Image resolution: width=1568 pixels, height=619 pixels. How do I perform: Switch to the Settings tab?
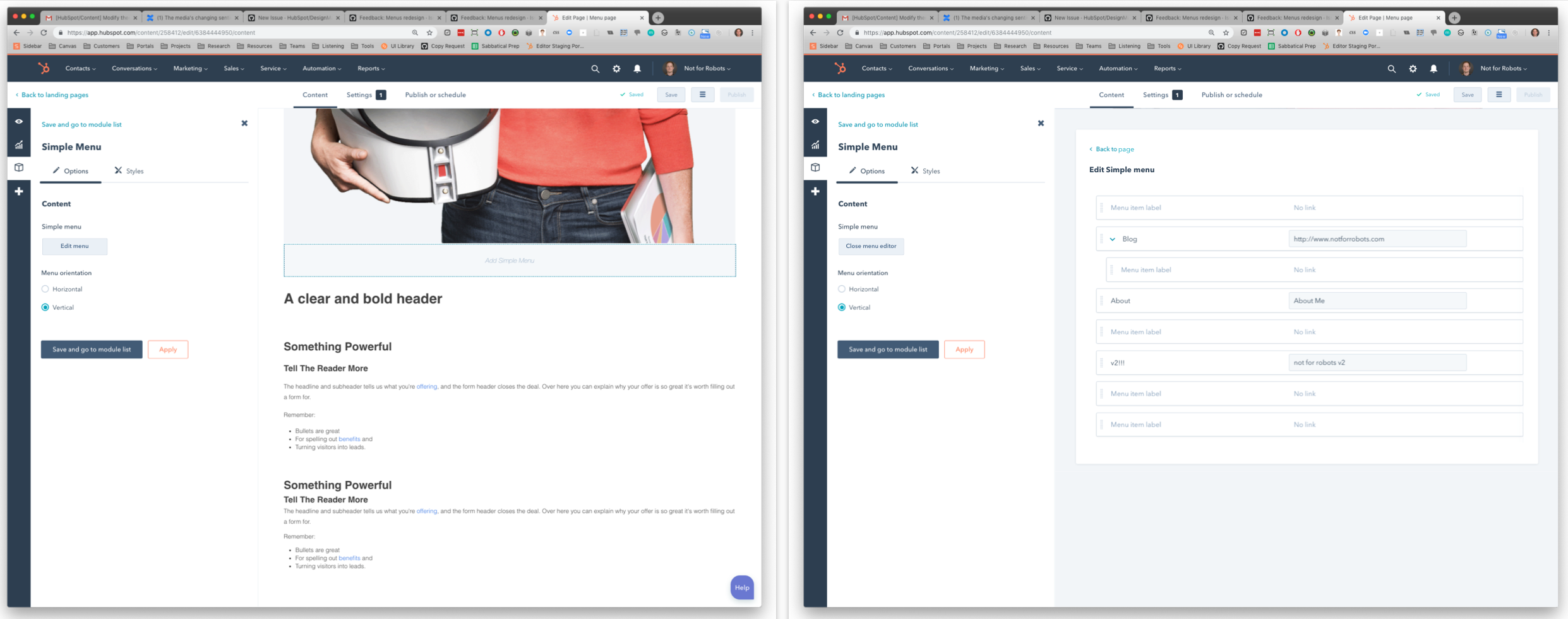coord(359,95)
